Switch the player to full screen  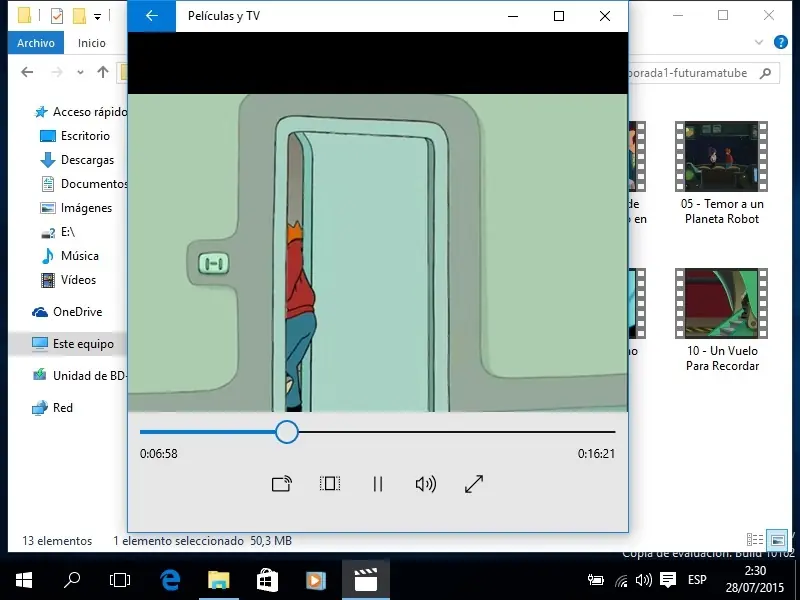(474, 484)
